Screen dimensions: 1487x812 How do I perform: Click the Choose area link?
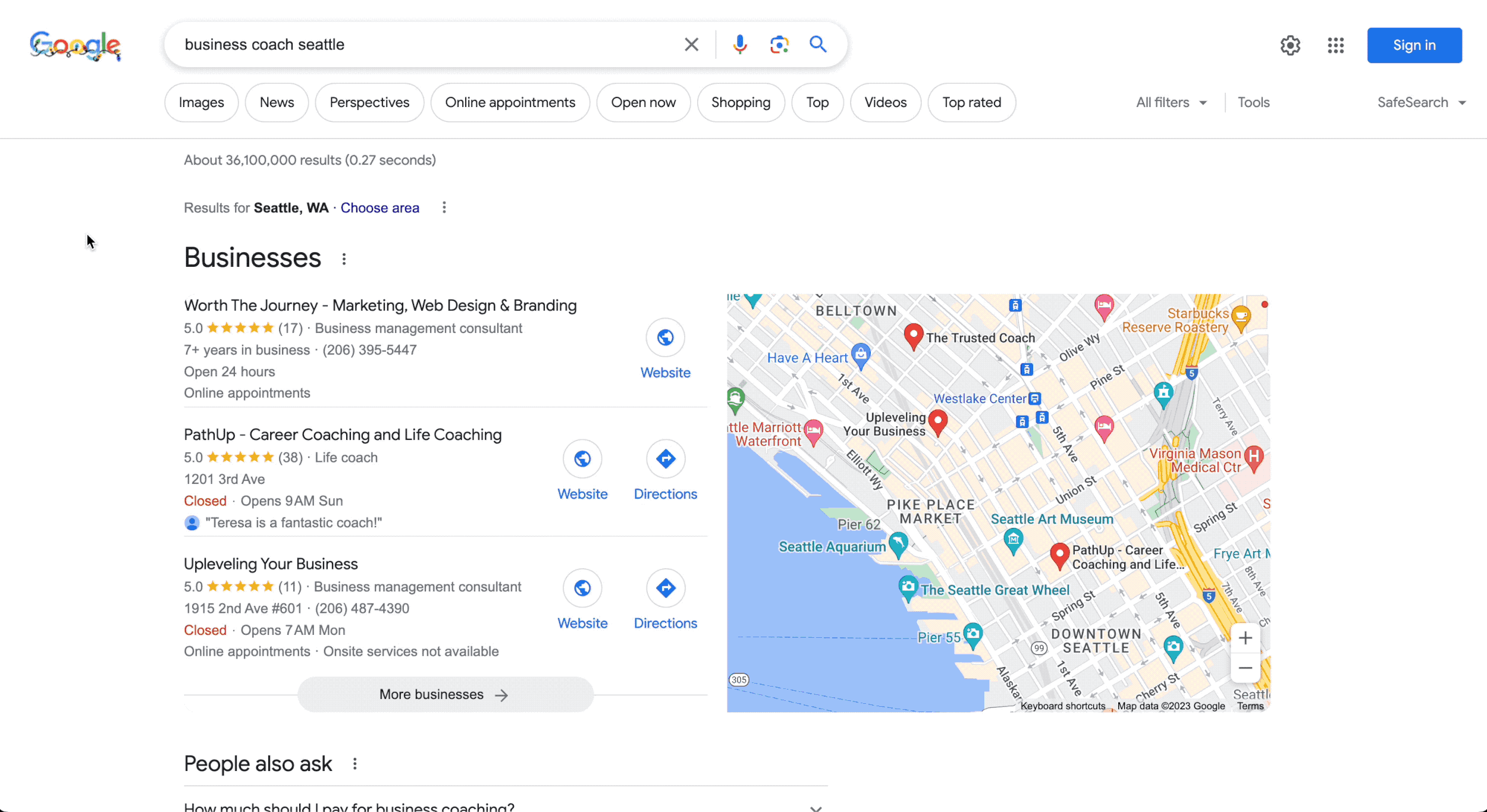pyautogui.click(x=379, y=207)
